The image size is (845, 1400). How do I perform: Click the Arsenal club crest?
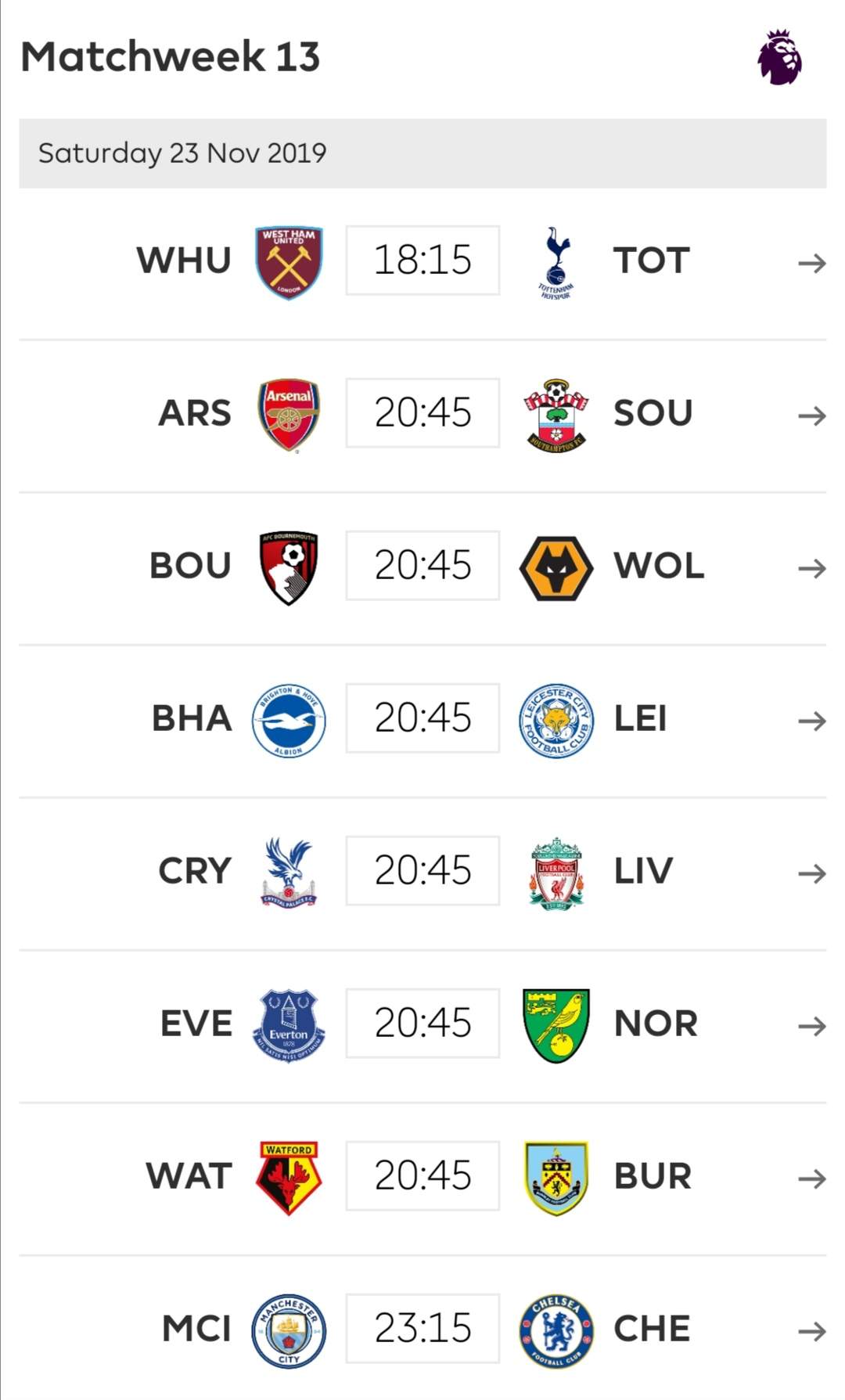[289, 414]
